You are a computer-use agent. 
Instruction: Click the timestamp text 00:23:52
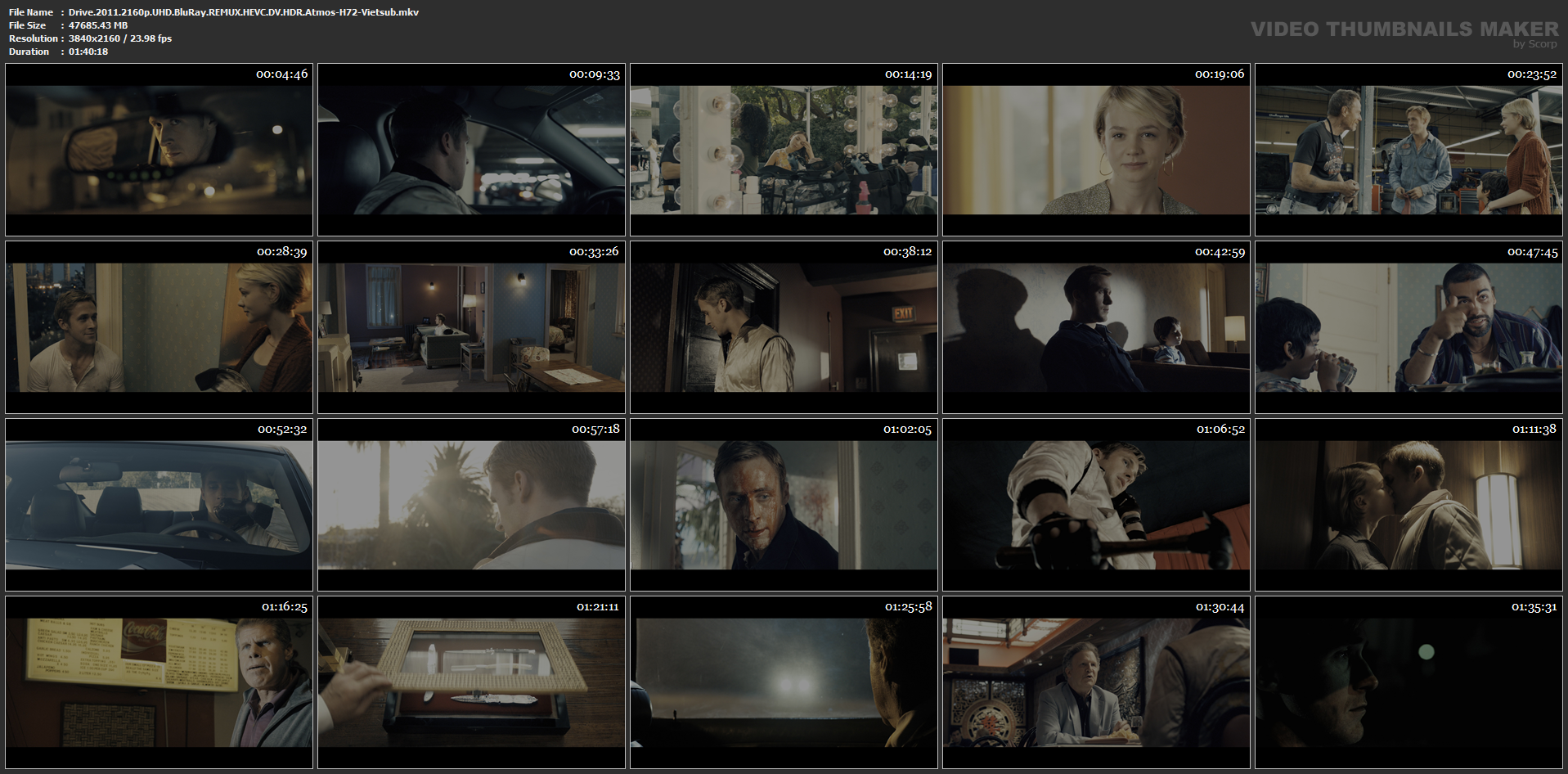[1532, 74]
